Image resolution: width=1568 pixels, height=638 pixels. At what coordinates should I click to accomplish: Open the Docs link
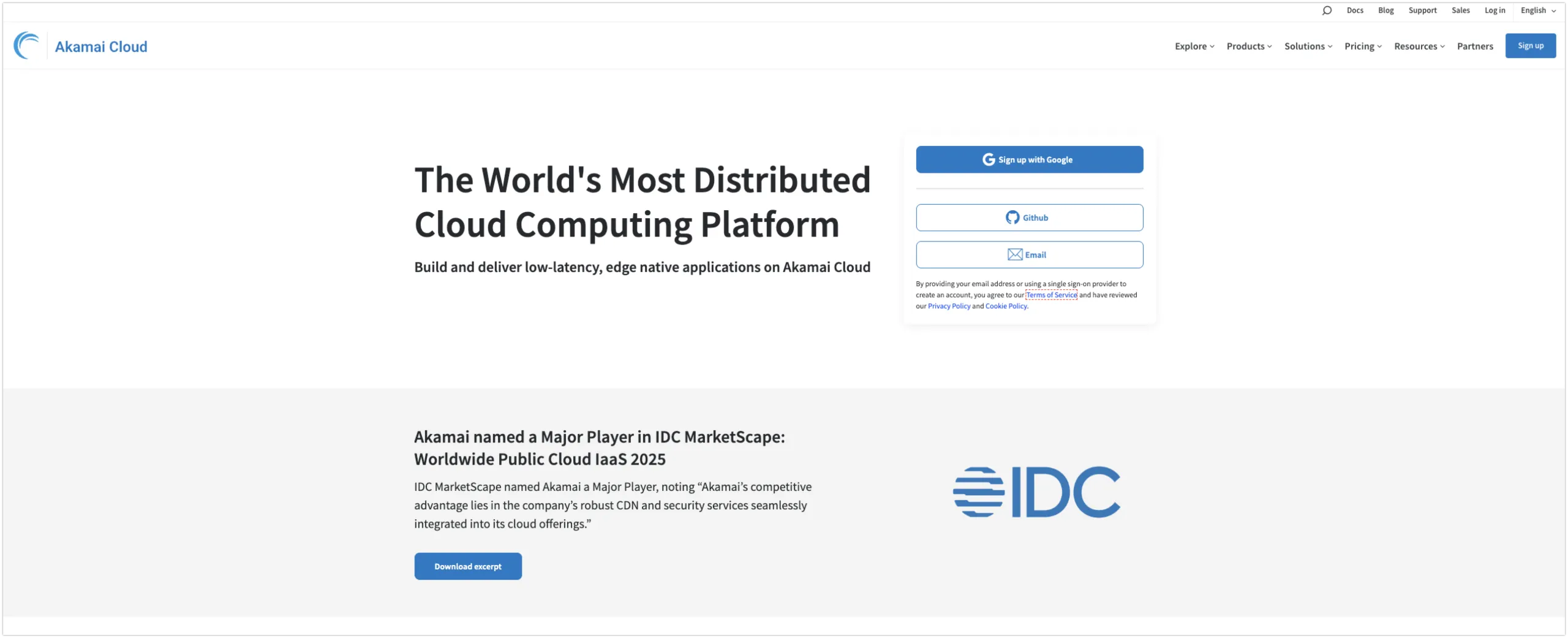pyautogui.click(x=1355, y=10)
